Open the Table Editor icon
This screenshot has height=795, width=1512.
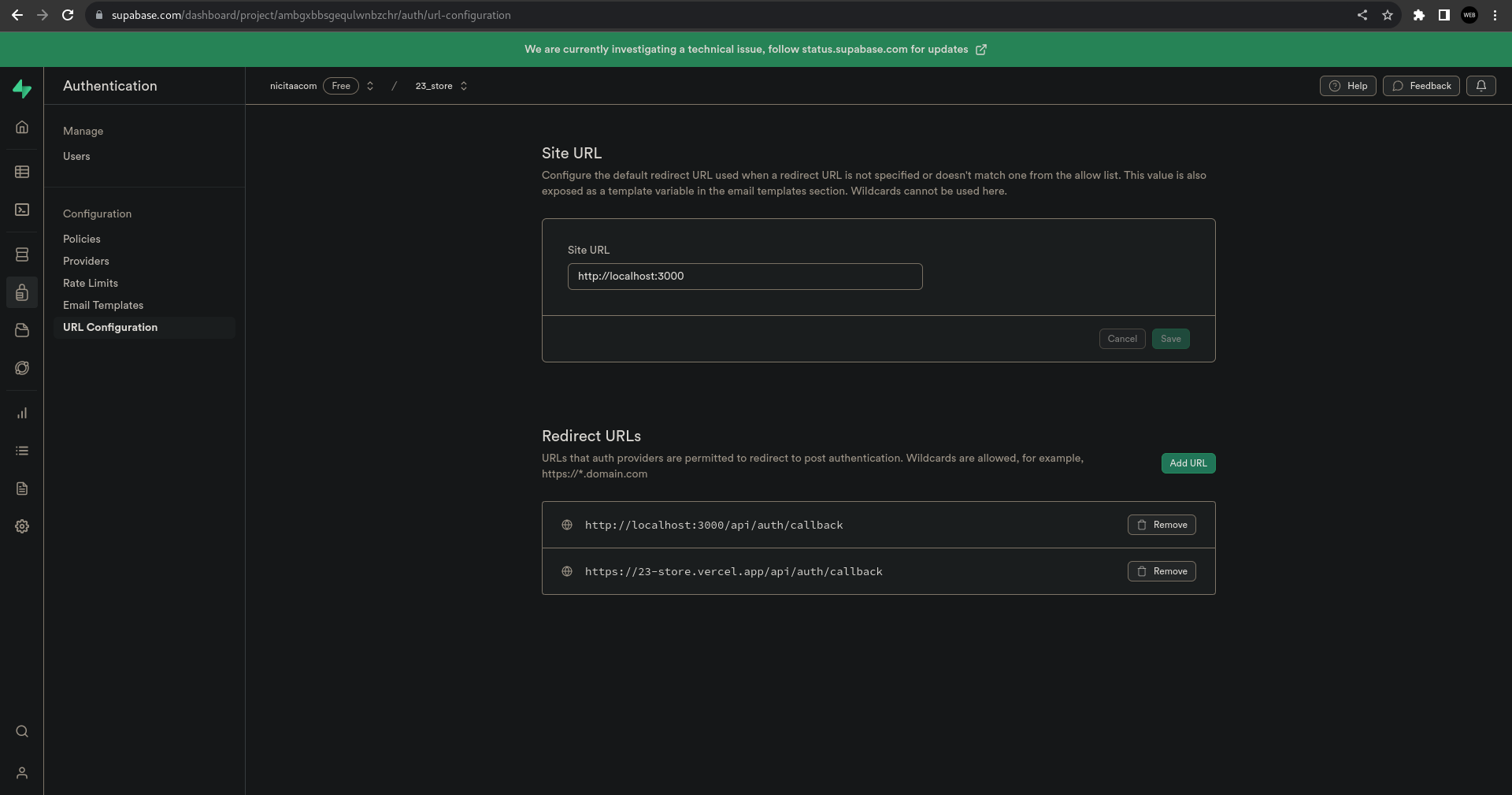pos(22,172)
